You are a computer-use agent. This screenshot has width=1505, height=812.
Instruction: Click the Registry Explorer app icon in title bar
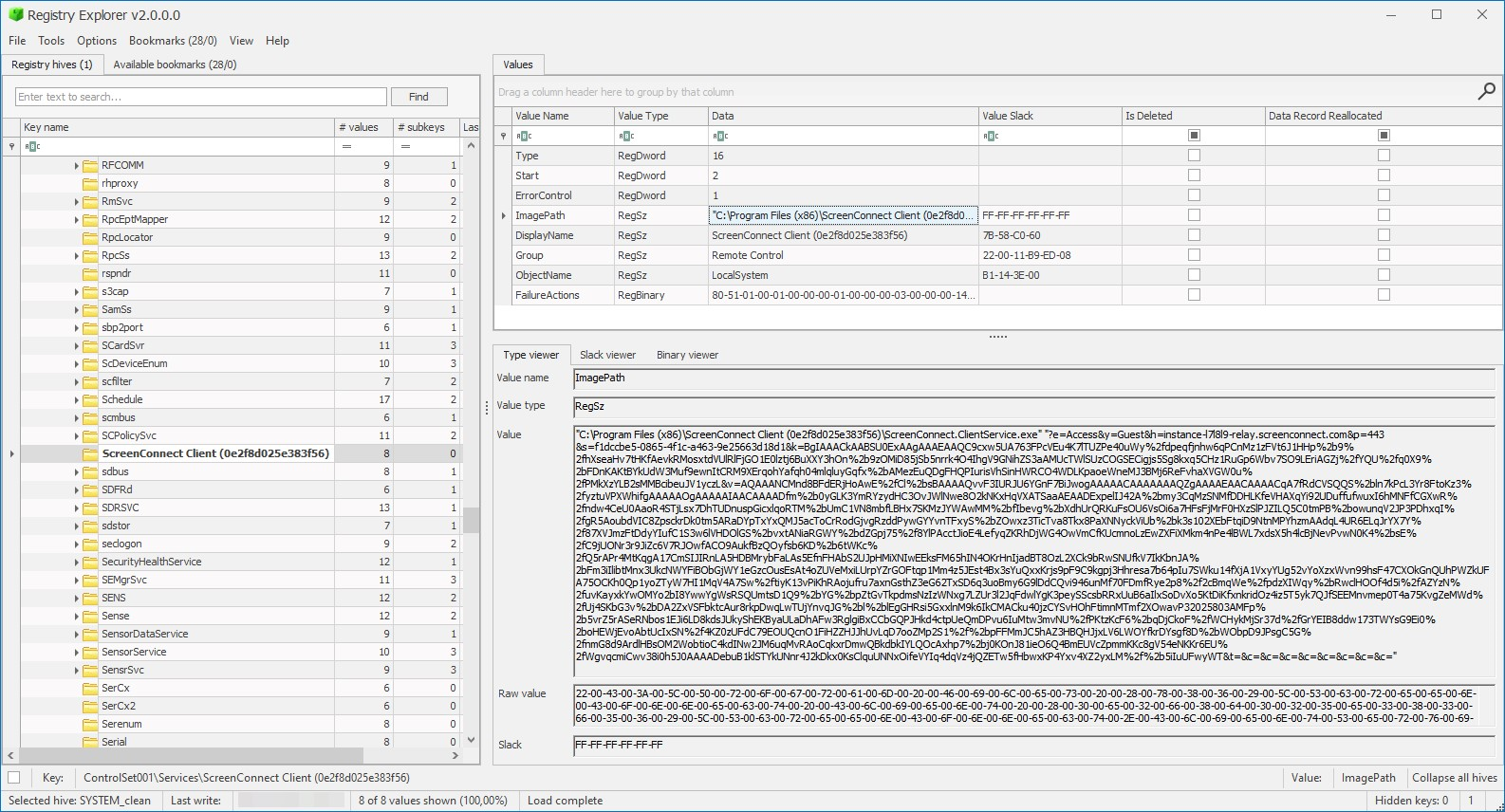click(14, 15)
